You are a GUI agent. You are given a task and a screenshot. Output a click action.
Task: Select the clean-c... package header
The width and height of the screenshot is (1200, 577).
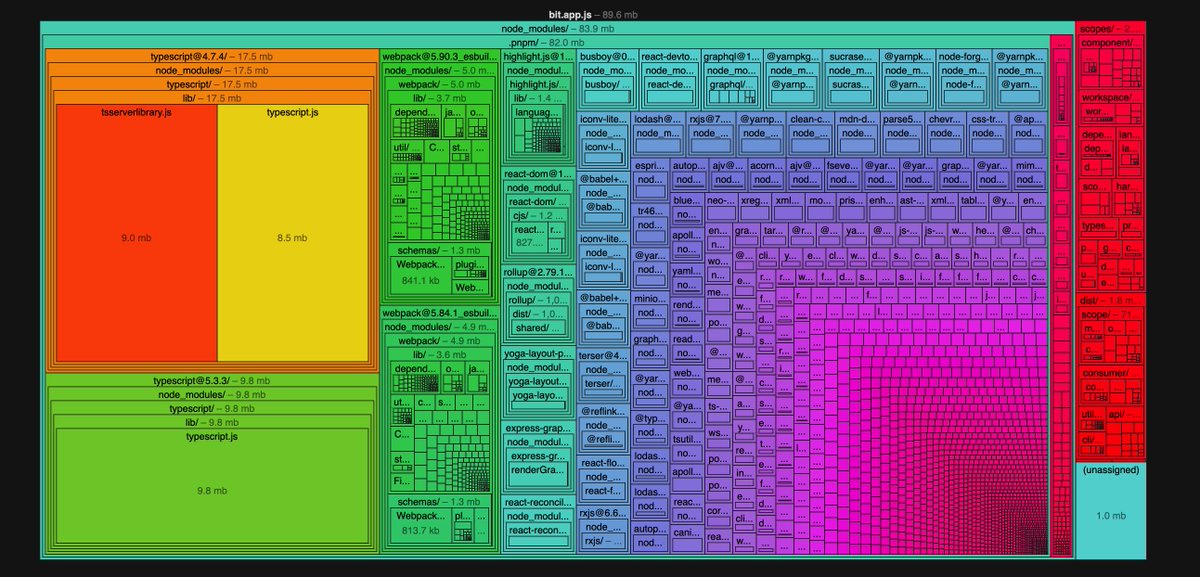810,119
